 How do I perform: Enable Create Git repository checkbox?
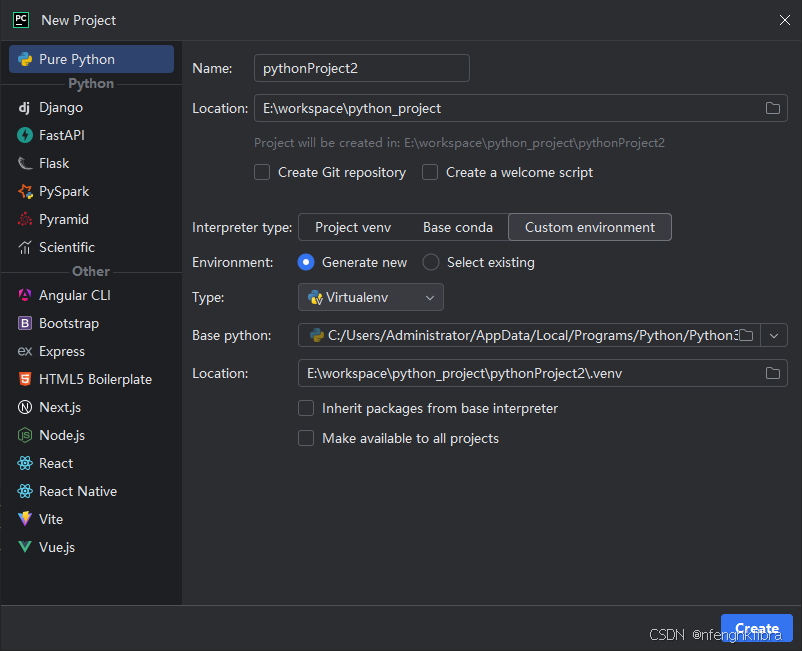(x=262, y=172)
